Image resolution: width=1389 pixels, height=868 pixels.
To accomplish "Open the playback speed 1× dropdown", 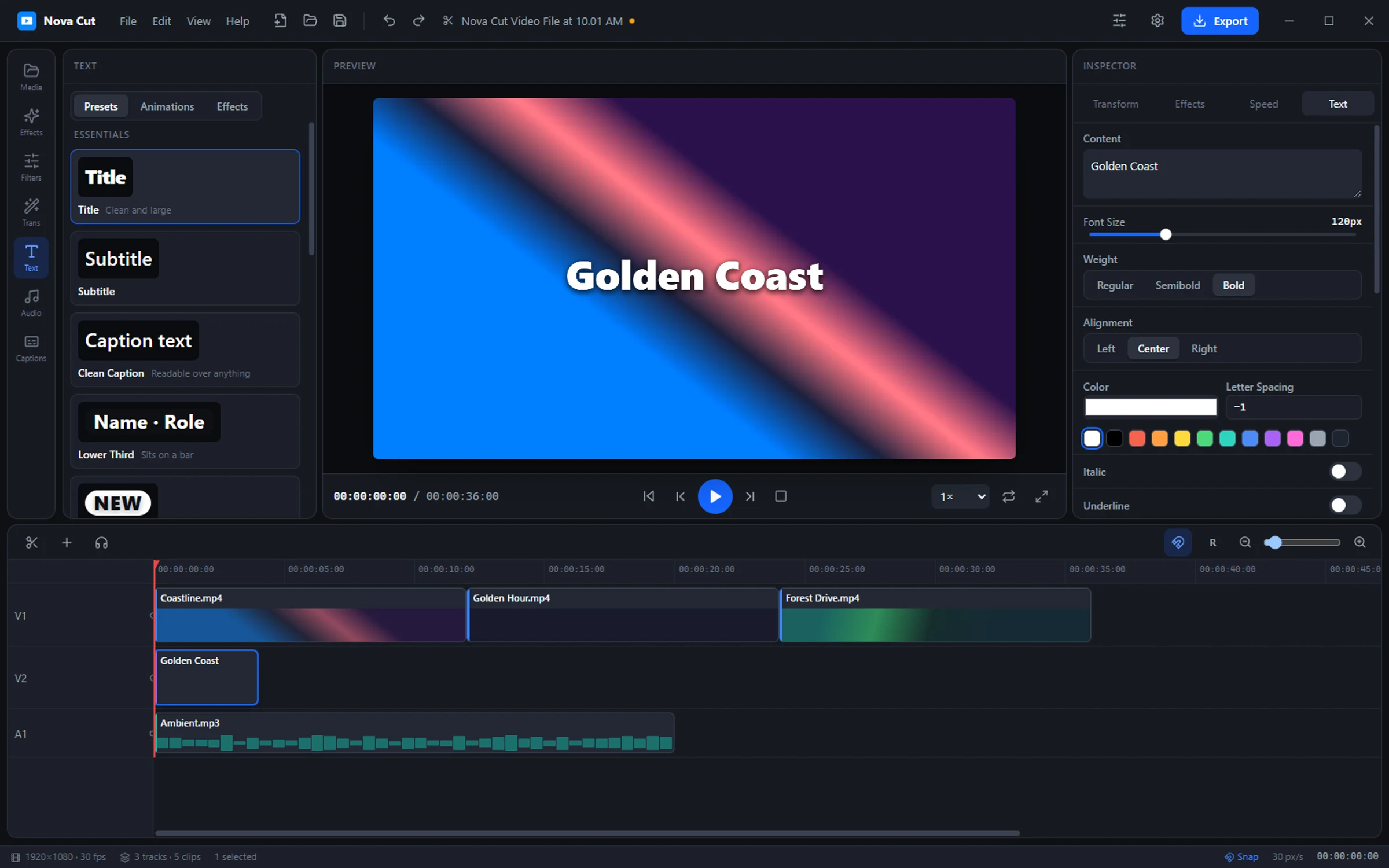I will point(961,496).
